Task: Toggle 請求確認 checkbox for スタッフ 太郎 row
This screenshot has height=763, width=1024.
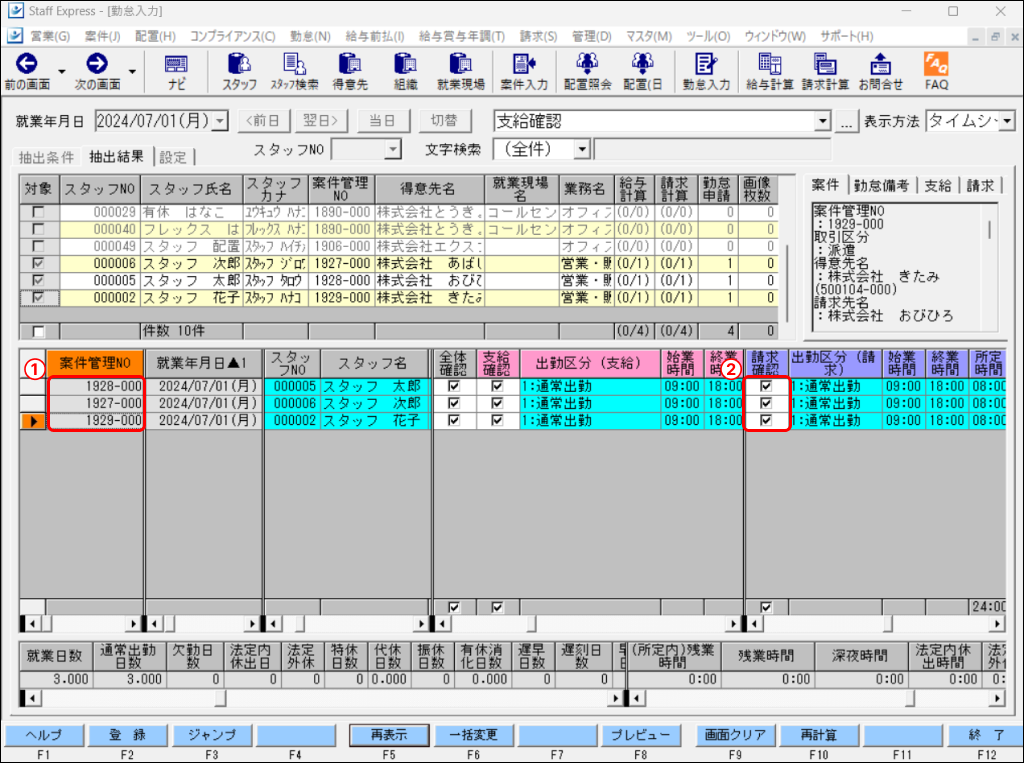Action: tap(766, 386)
